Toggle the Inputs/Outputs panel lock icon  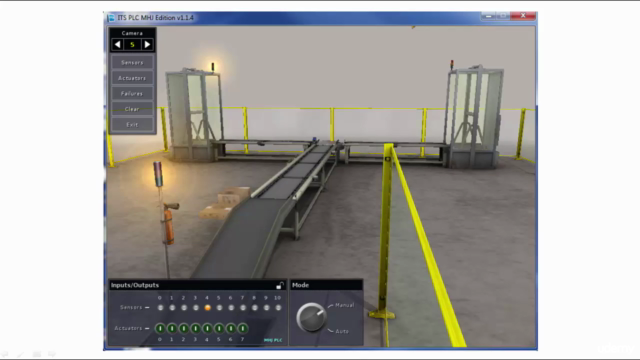(x=280, y=285)
